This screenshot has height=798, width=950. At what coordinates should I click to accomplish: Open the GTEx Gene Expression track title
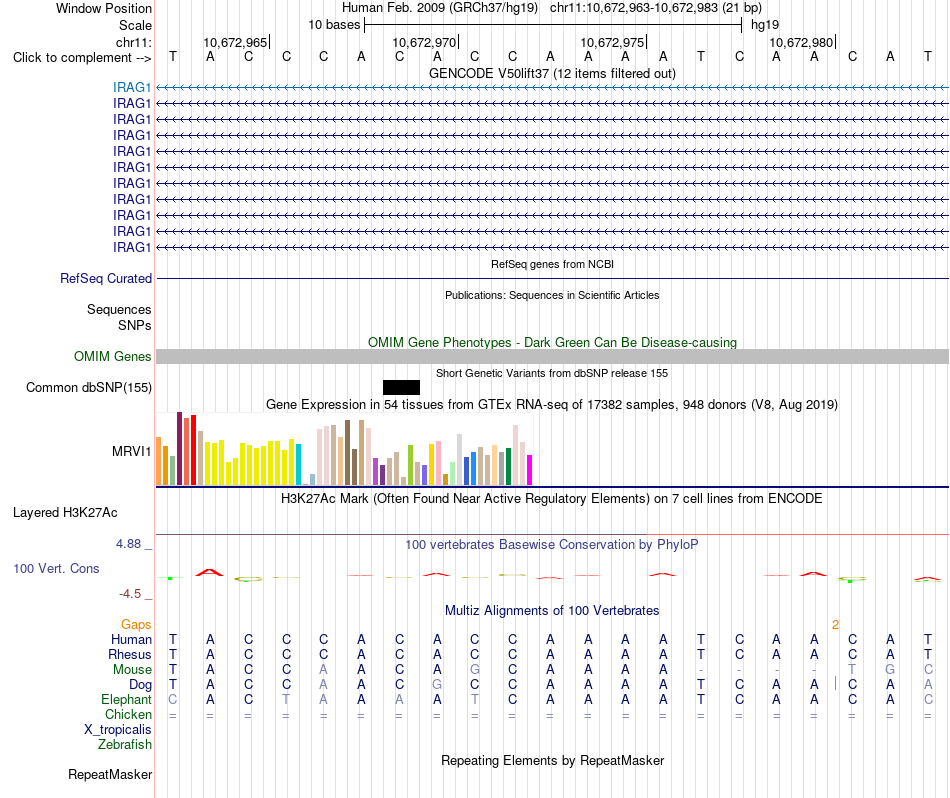coord(552,404)
